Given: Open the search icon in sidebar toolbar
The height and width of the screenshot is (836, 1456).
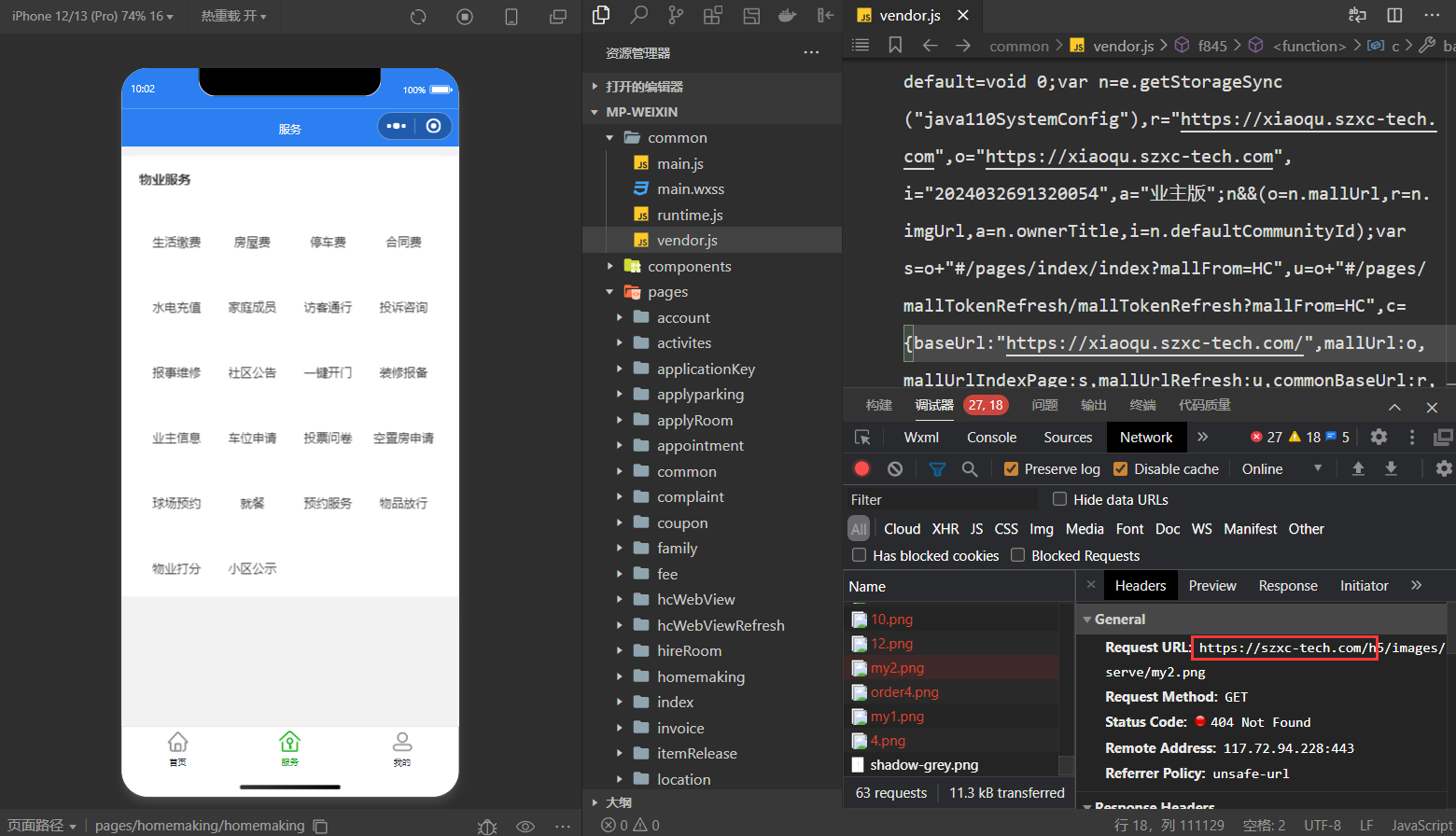Looking at the screenshot, I should click(638, 15).
